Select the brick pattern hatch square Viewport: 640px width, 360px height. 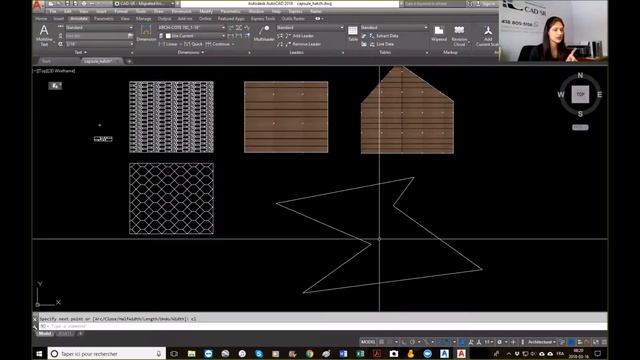coord(171,117)
